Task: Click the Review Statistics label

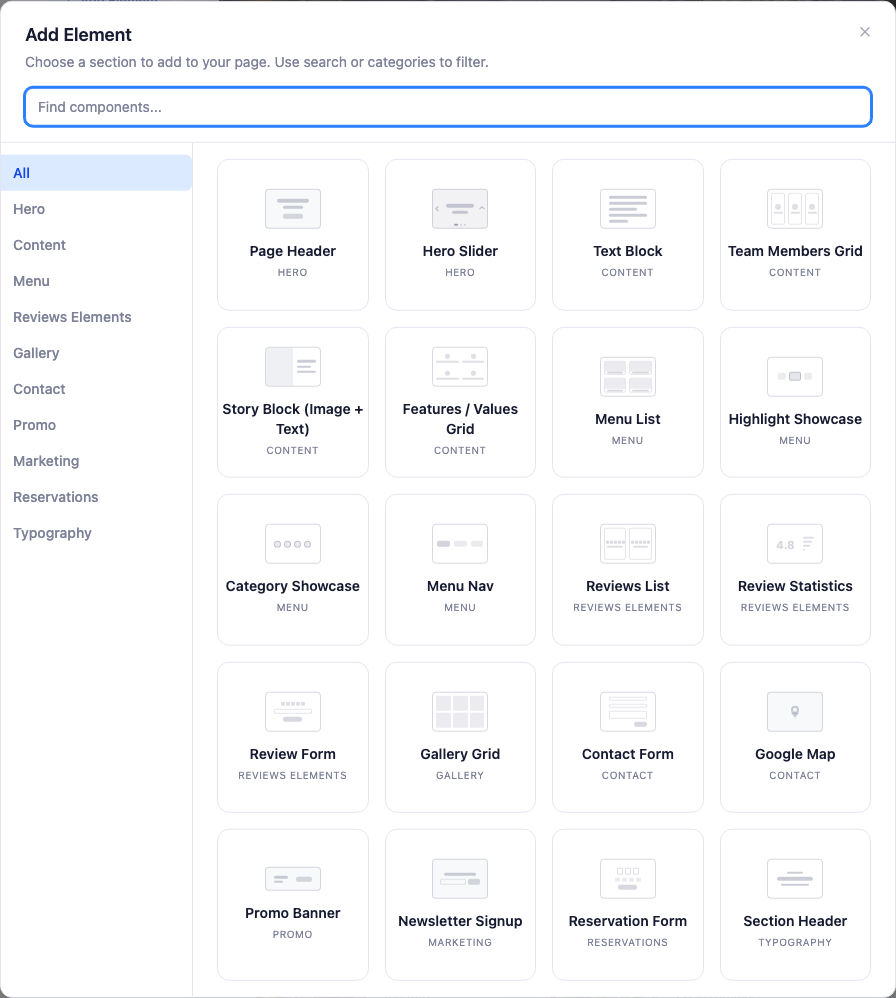Action: 795,586
